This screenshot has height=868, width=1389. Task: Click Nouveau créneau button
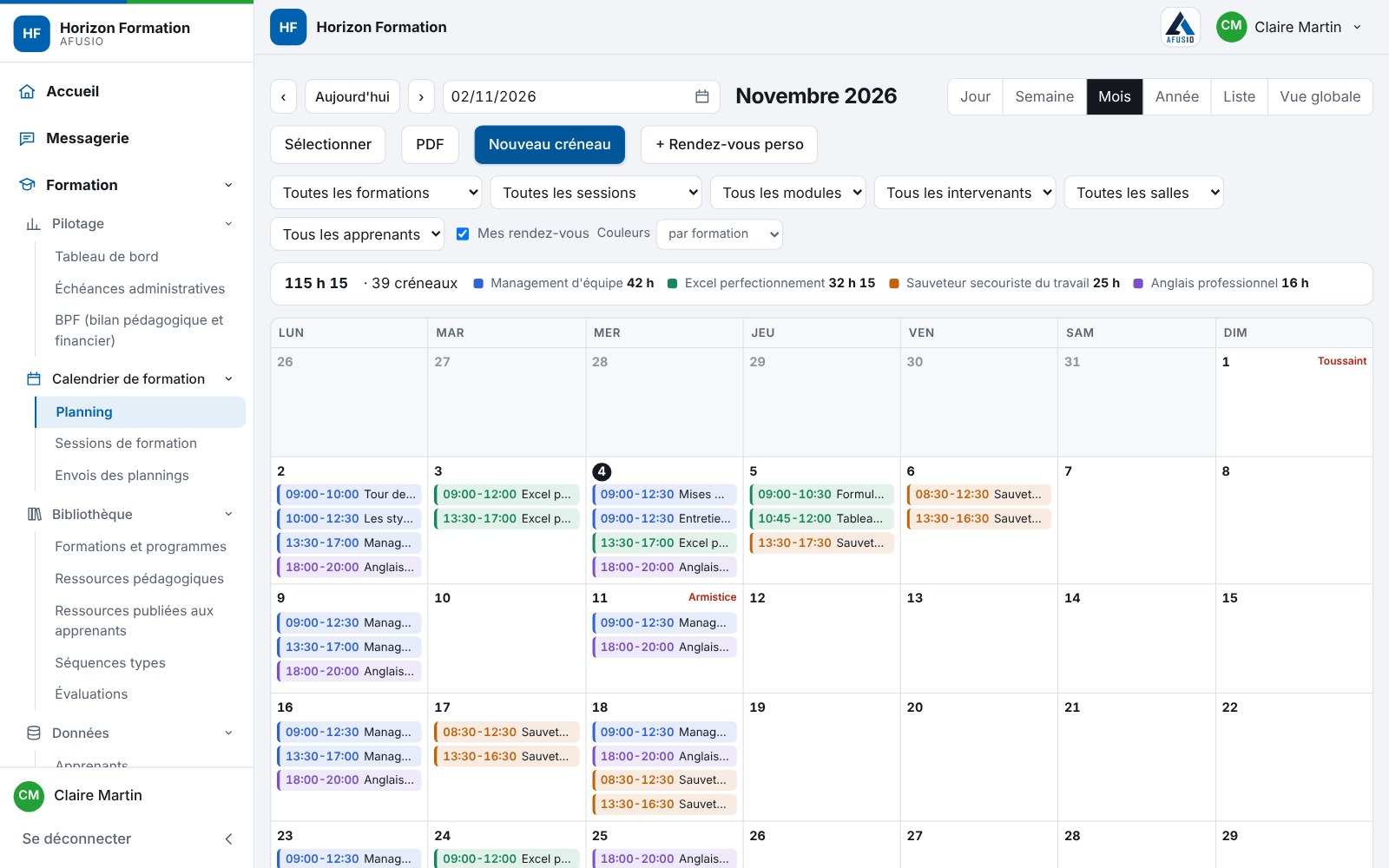(x=550, y=144)
